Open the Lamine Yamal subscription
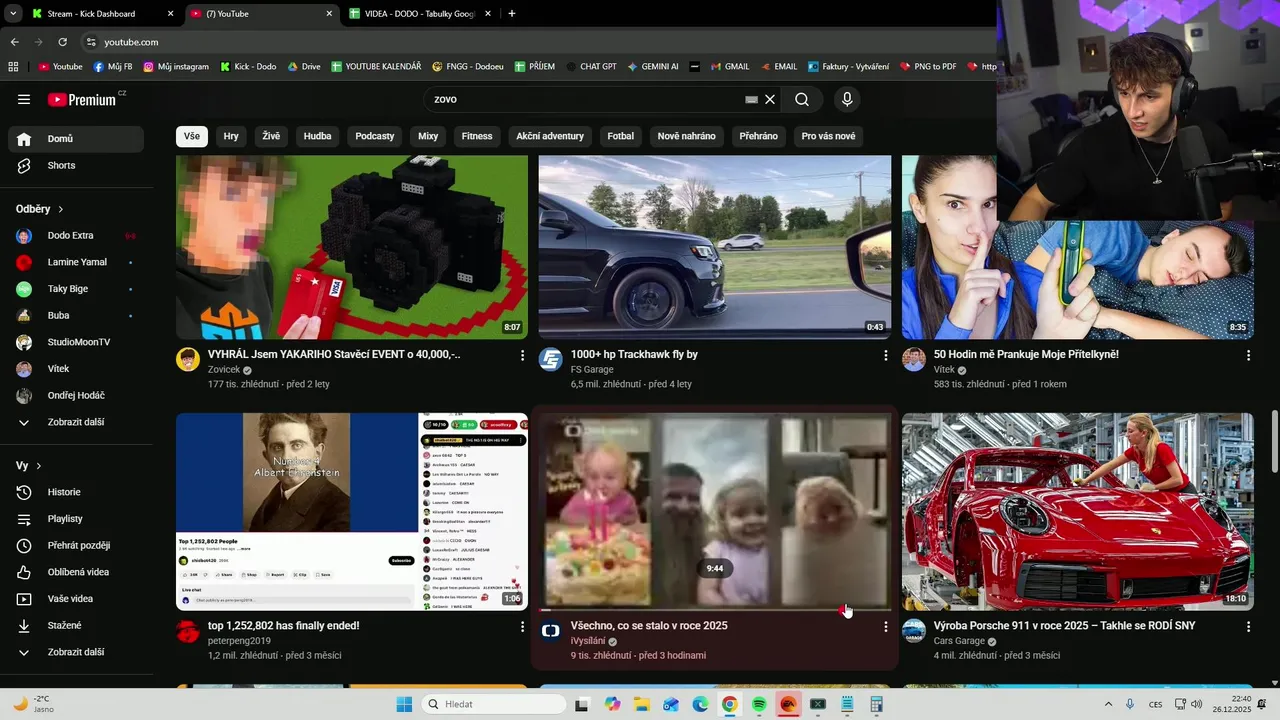 (x=76, y=262)
